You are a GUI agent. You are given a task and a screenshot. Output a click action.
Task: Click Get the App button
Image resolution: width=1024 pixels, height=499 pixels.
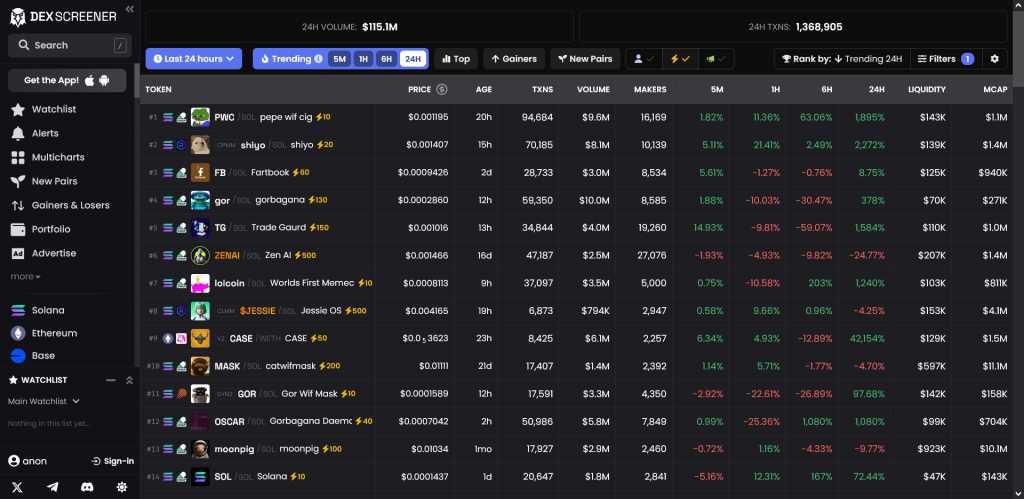(67, 80)
